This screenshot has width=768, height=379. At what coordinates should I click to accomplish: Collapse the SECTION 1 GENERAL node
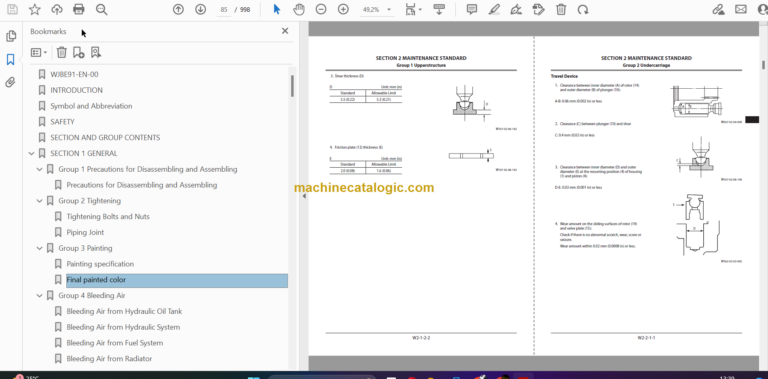(x=31, y=153)
